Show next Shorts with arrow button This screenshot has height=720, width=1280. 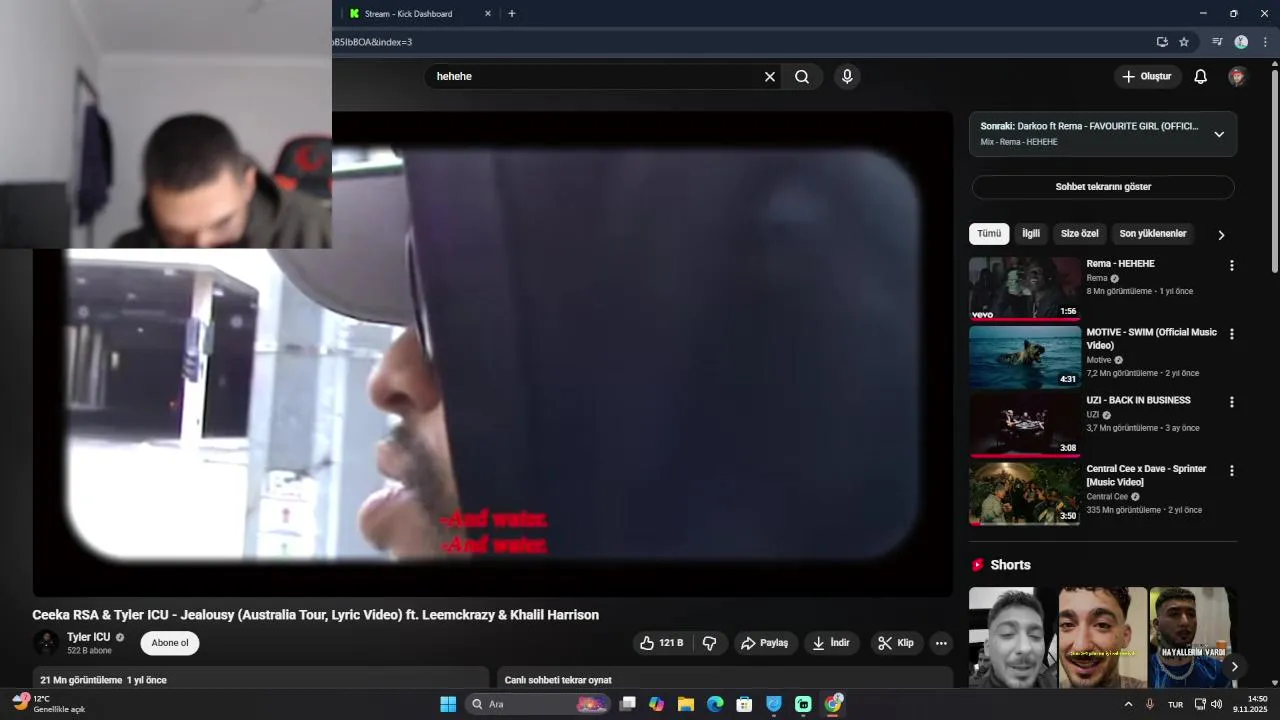point(1234,667)
